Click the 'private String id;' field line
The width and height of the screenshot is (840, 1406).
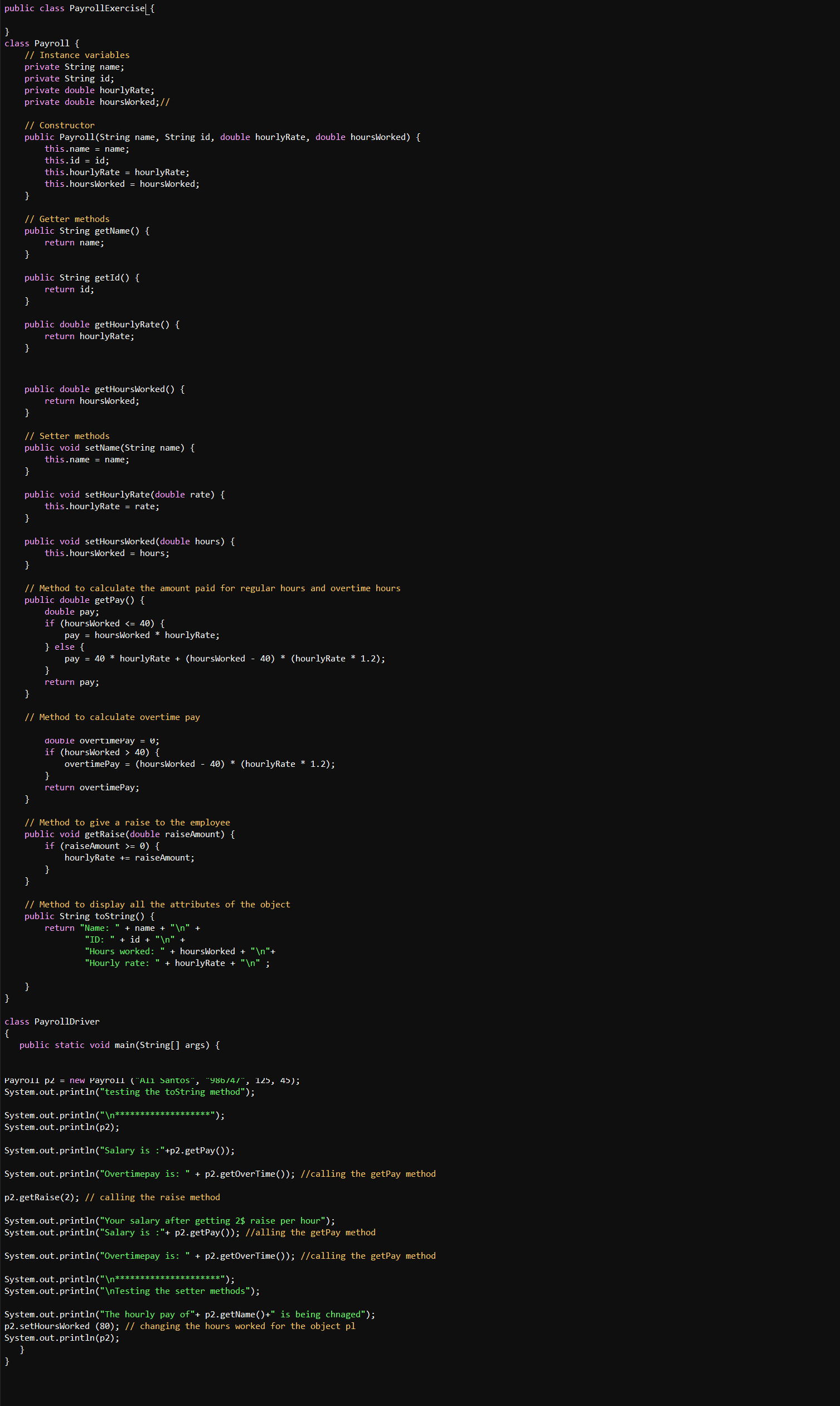pyautogui.click(x=69, y=79)
